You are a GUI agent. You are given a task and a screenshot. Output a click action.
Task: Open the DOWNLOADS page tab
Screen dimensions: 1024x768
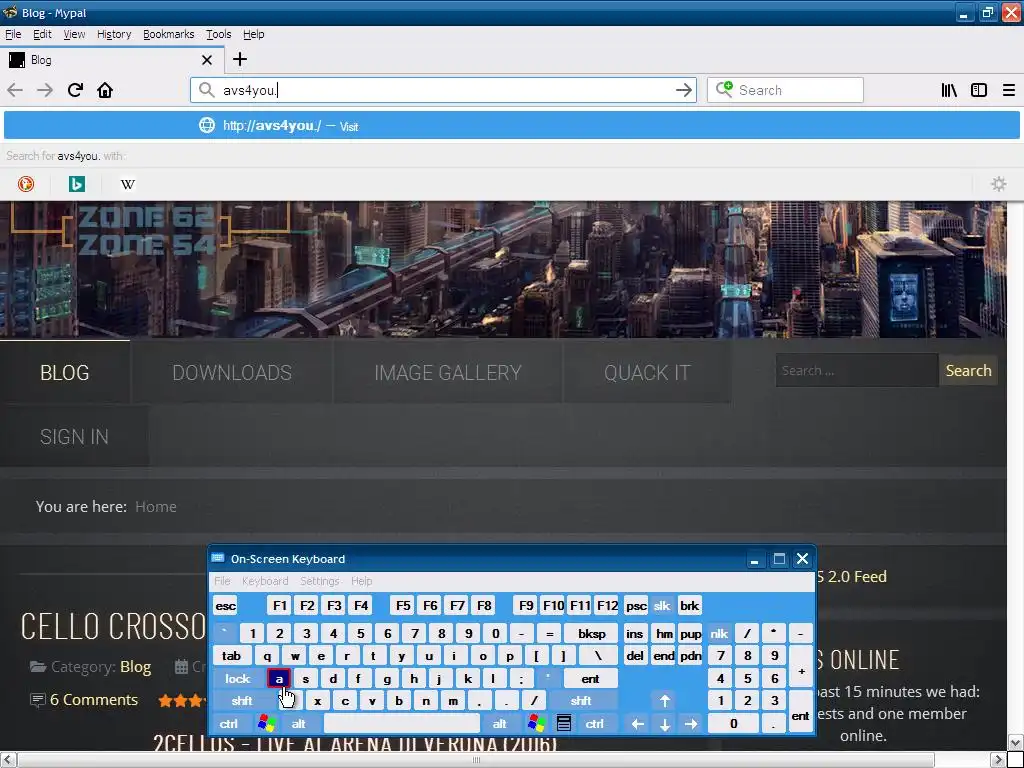click(x=232, y=372)
